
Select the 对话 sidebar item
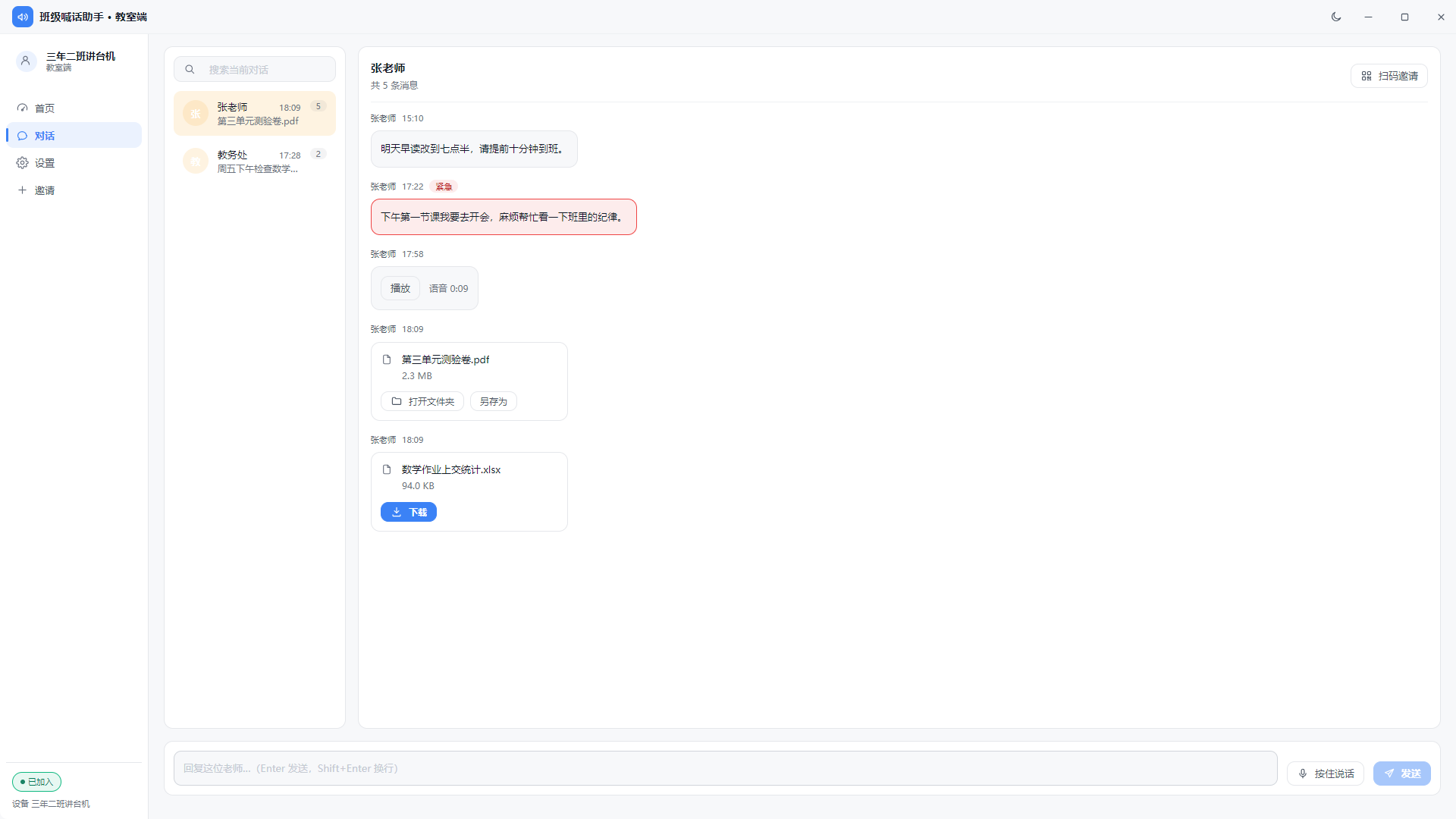(x=74, y=136)
